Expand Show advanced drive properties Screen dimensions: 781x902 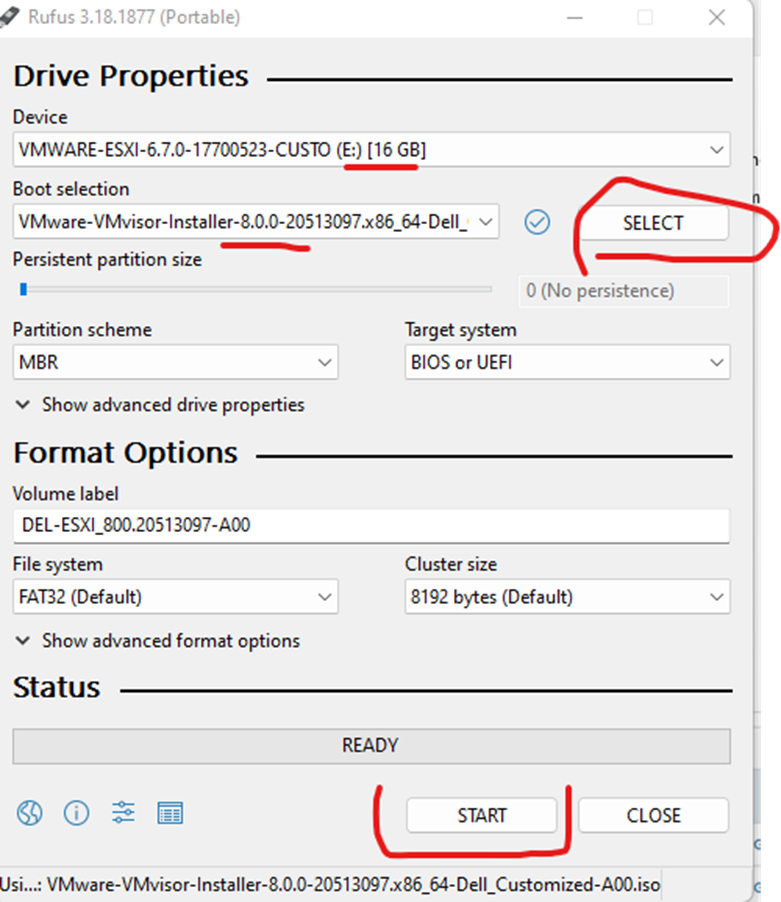(x=160, y=405)
